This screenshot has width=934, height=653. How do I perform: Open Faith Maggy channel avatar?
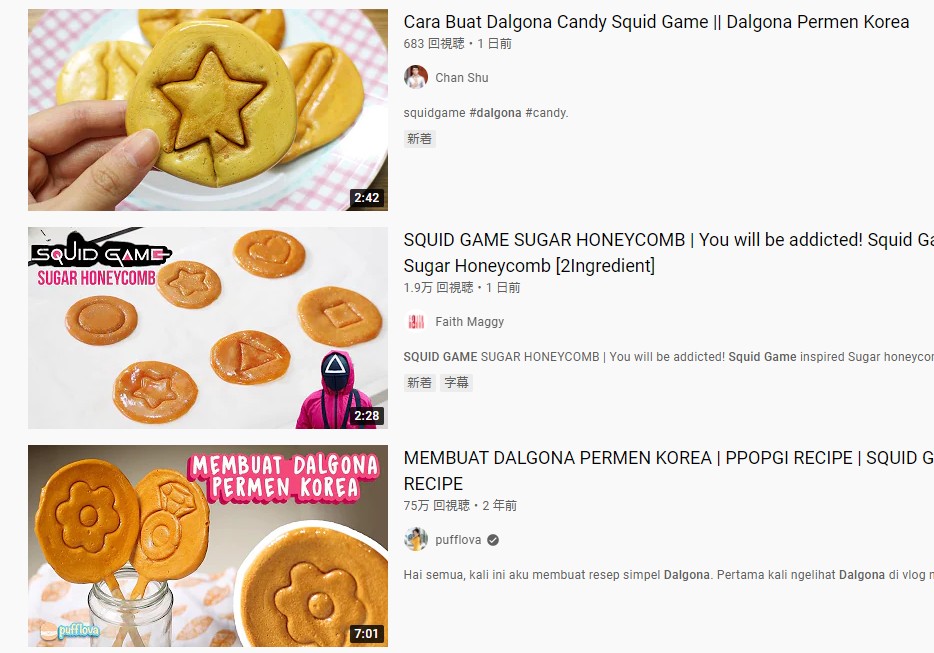[x=416, y=322]
